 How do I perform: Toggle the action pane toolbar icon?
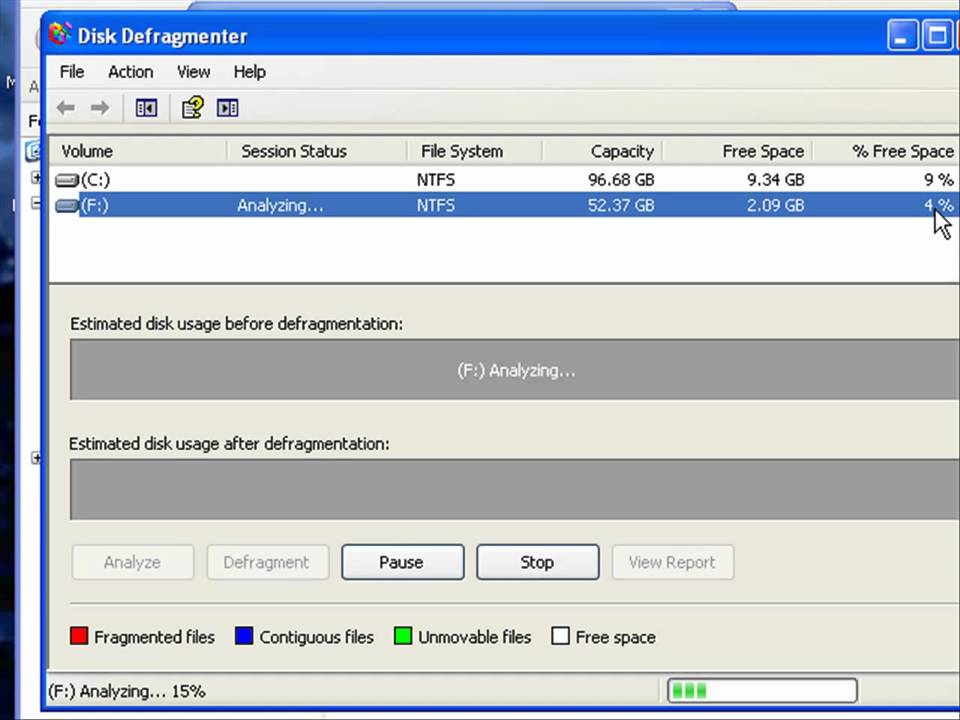228,108
